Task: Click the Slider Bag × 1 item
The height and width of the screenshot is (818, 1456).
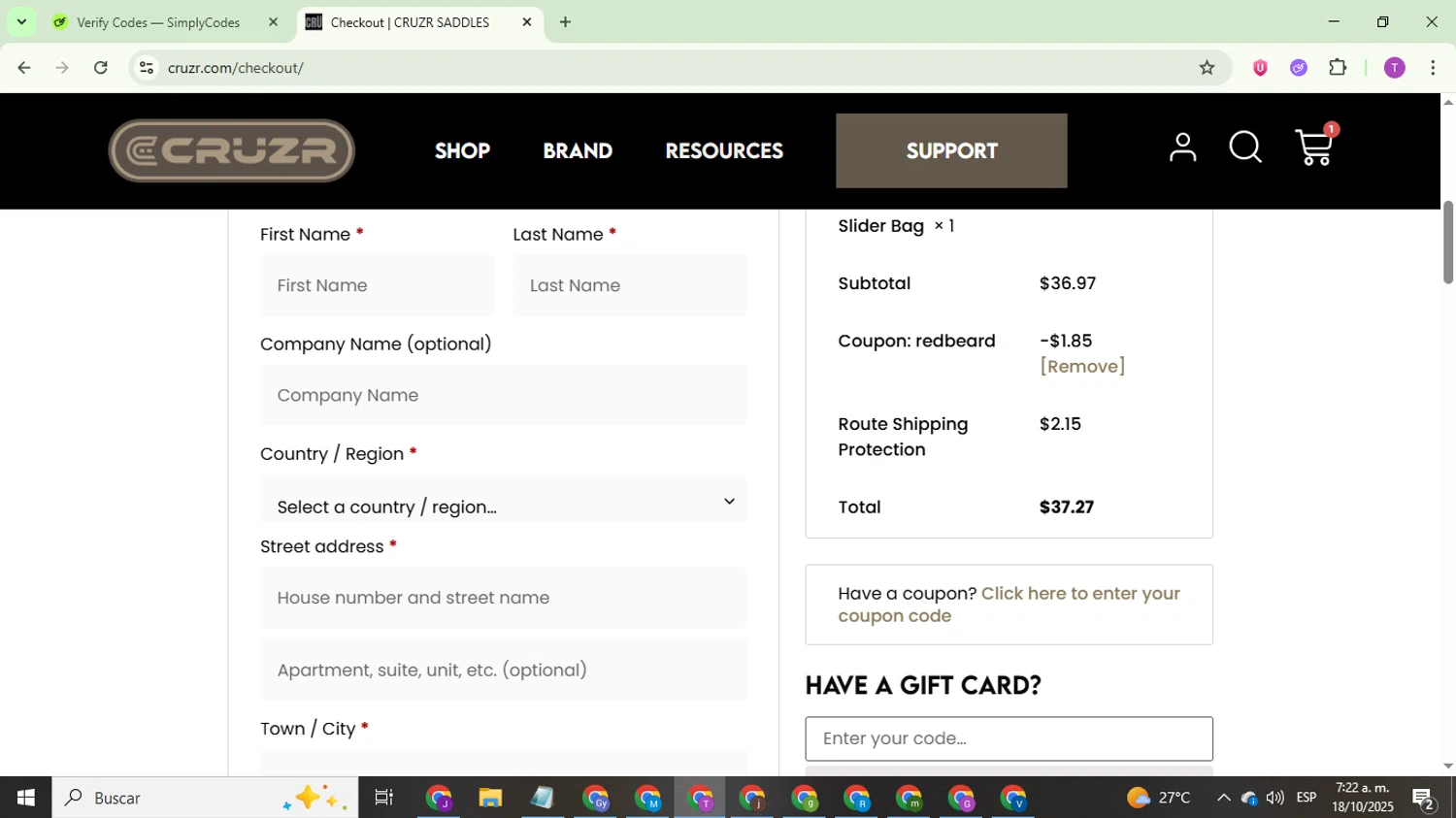Action: click(x=896, y=226)
